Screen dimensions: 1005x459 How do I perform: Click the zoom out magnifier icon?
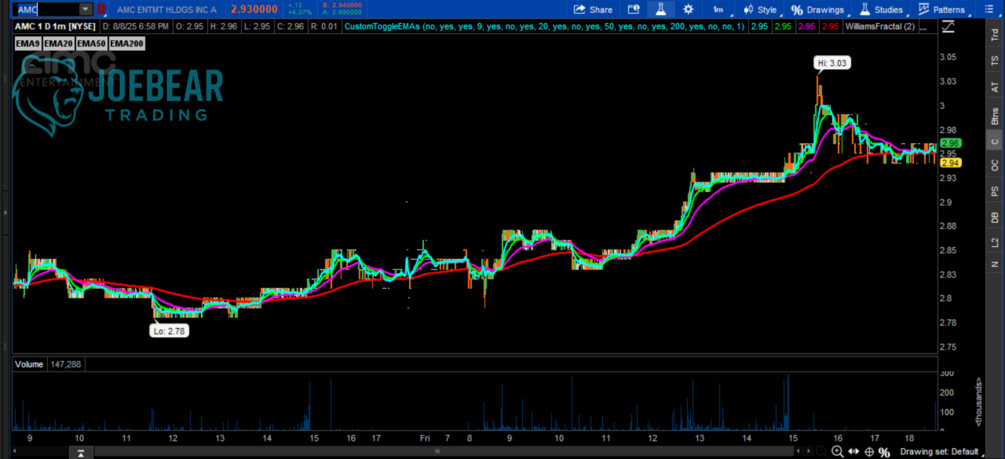[x=822, y=452]
